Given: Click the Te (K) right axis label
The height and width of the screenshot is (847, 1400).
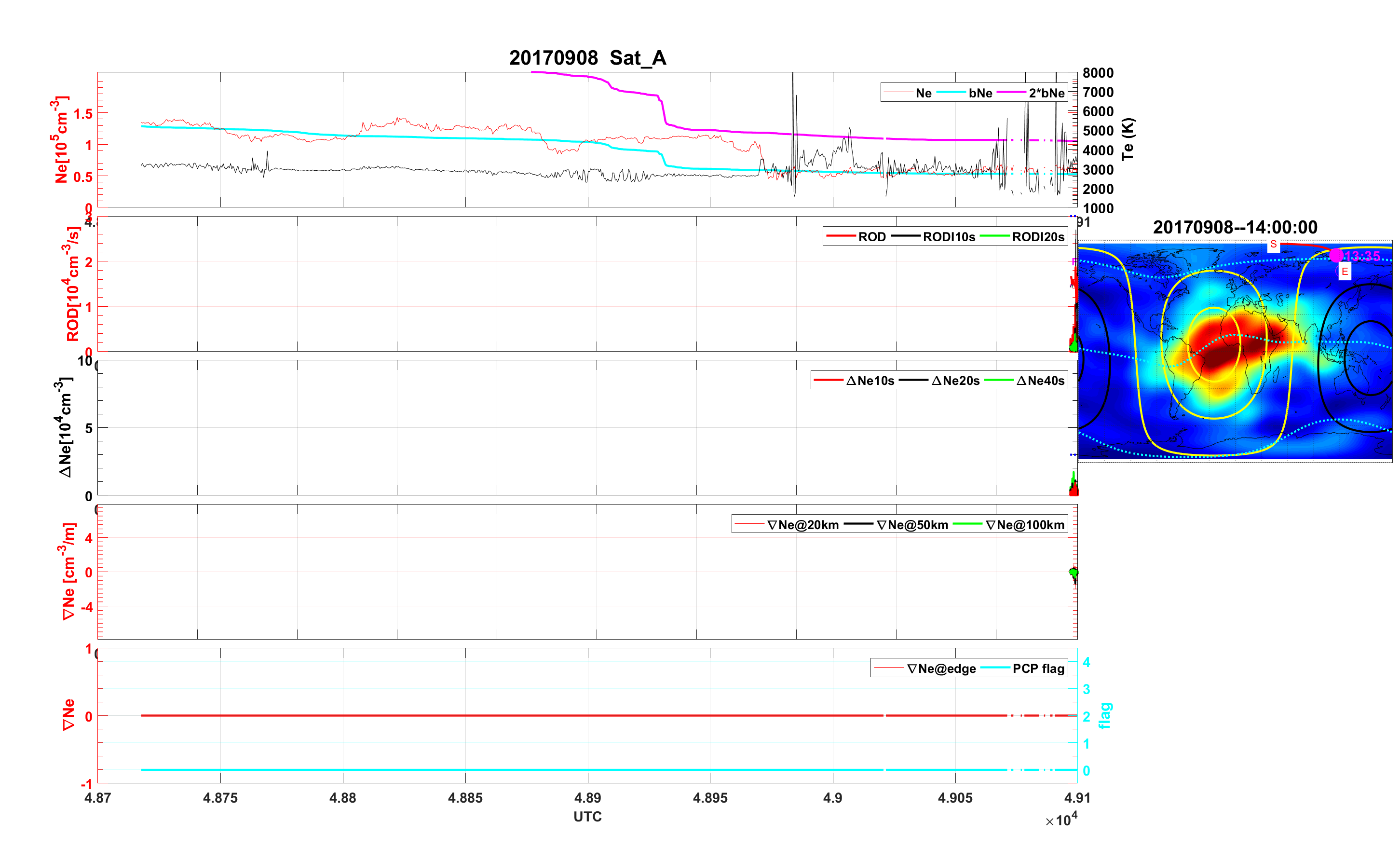Looking at the screenshot, I should (1128, 139).
